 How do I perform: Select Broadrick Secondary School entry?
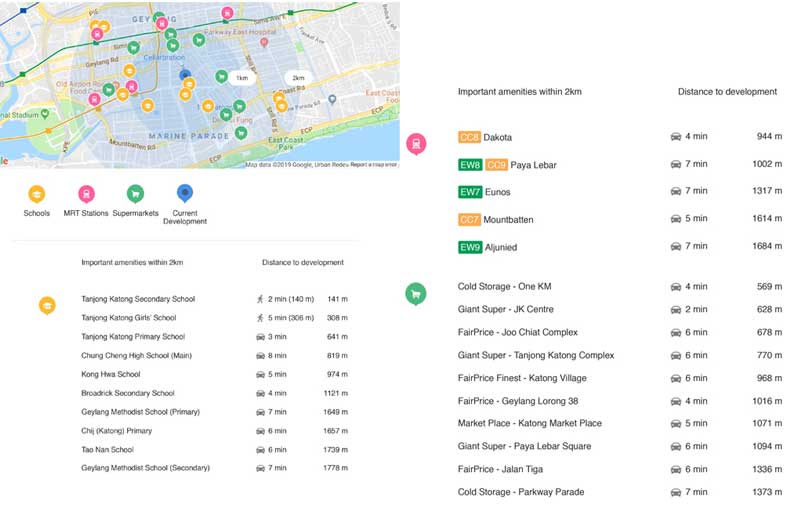click(x=128, y=393)
